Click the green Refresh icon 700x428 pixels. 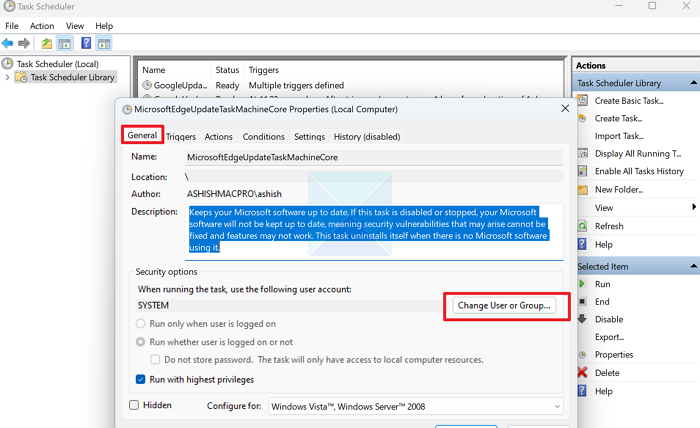[x=583, y=226]
